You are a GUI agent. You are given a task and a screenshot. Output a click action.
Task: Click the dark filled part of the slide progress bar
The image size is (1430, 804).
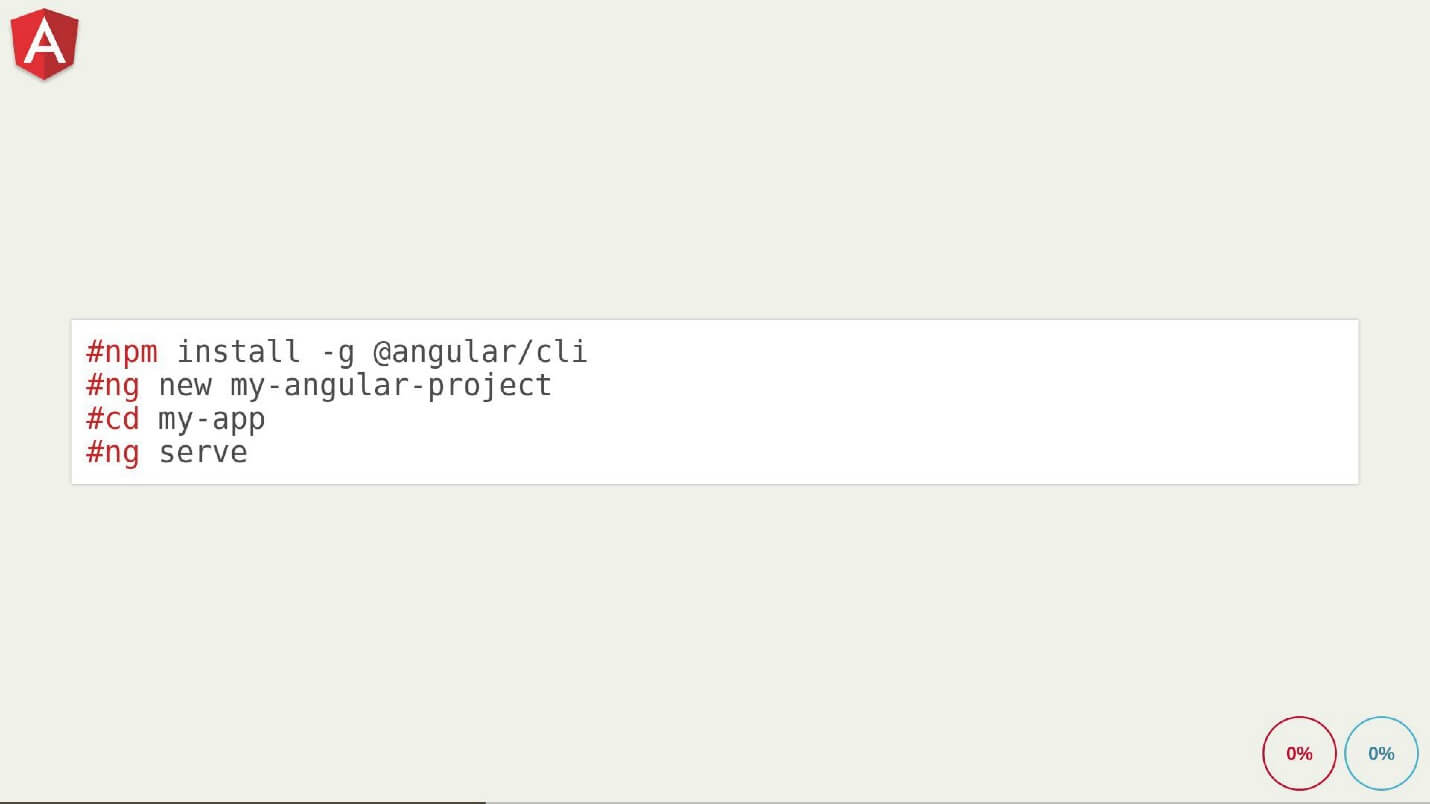[240, 801]
